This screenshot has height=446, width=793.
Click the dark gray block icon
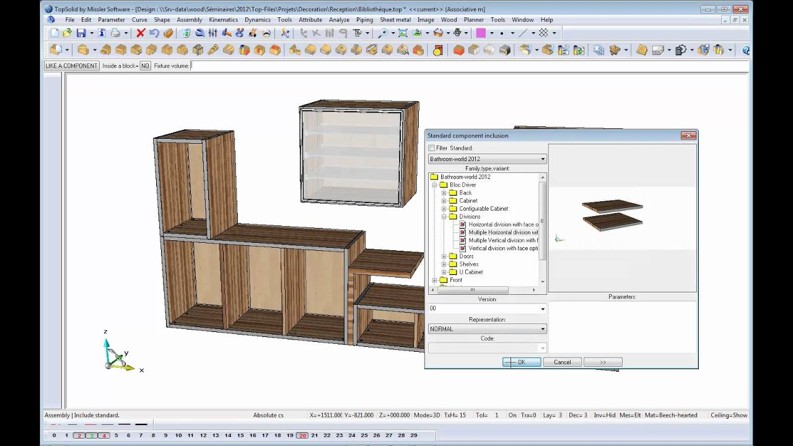click(505, 50)
